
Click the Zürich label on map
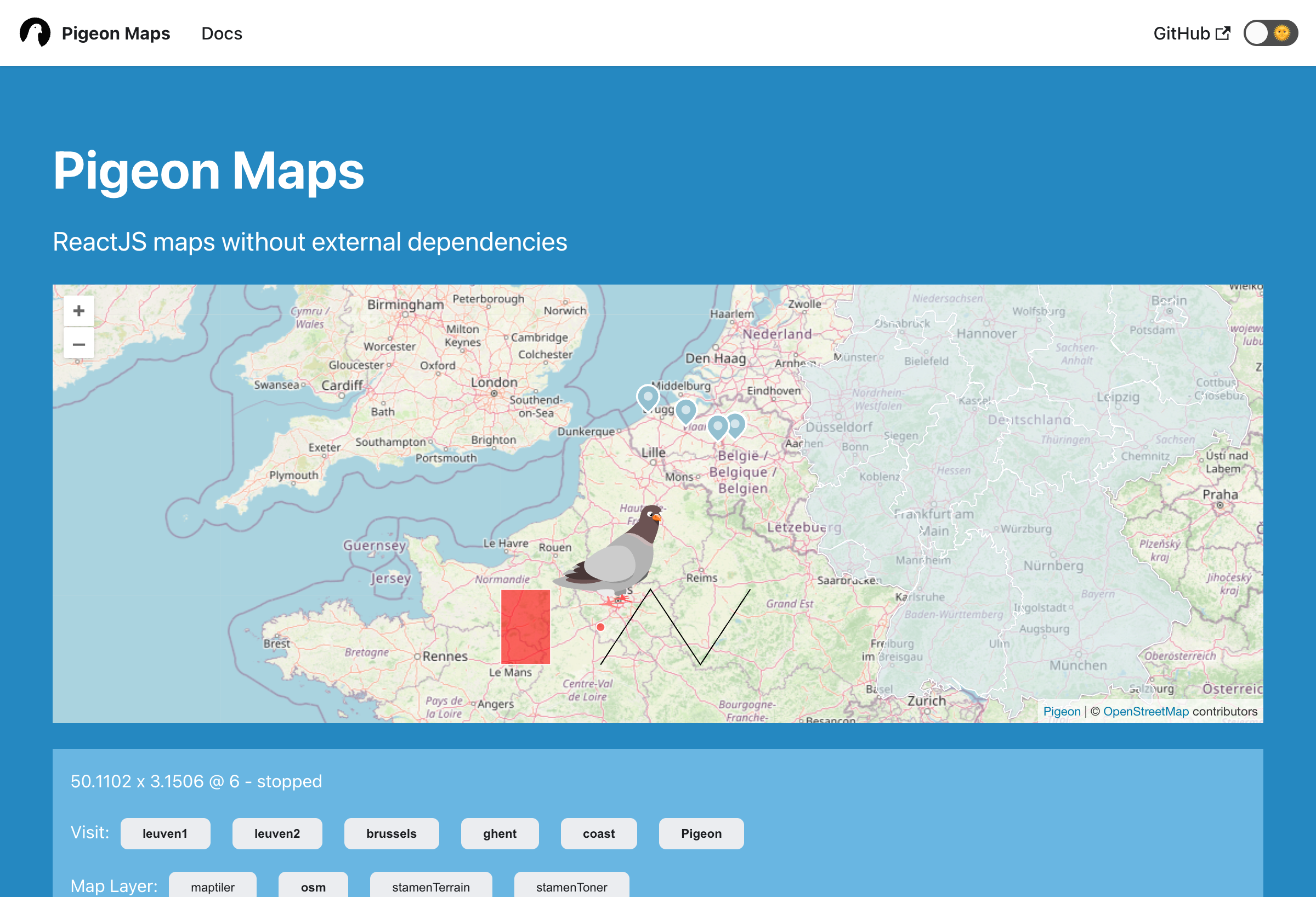coord(927,701)
